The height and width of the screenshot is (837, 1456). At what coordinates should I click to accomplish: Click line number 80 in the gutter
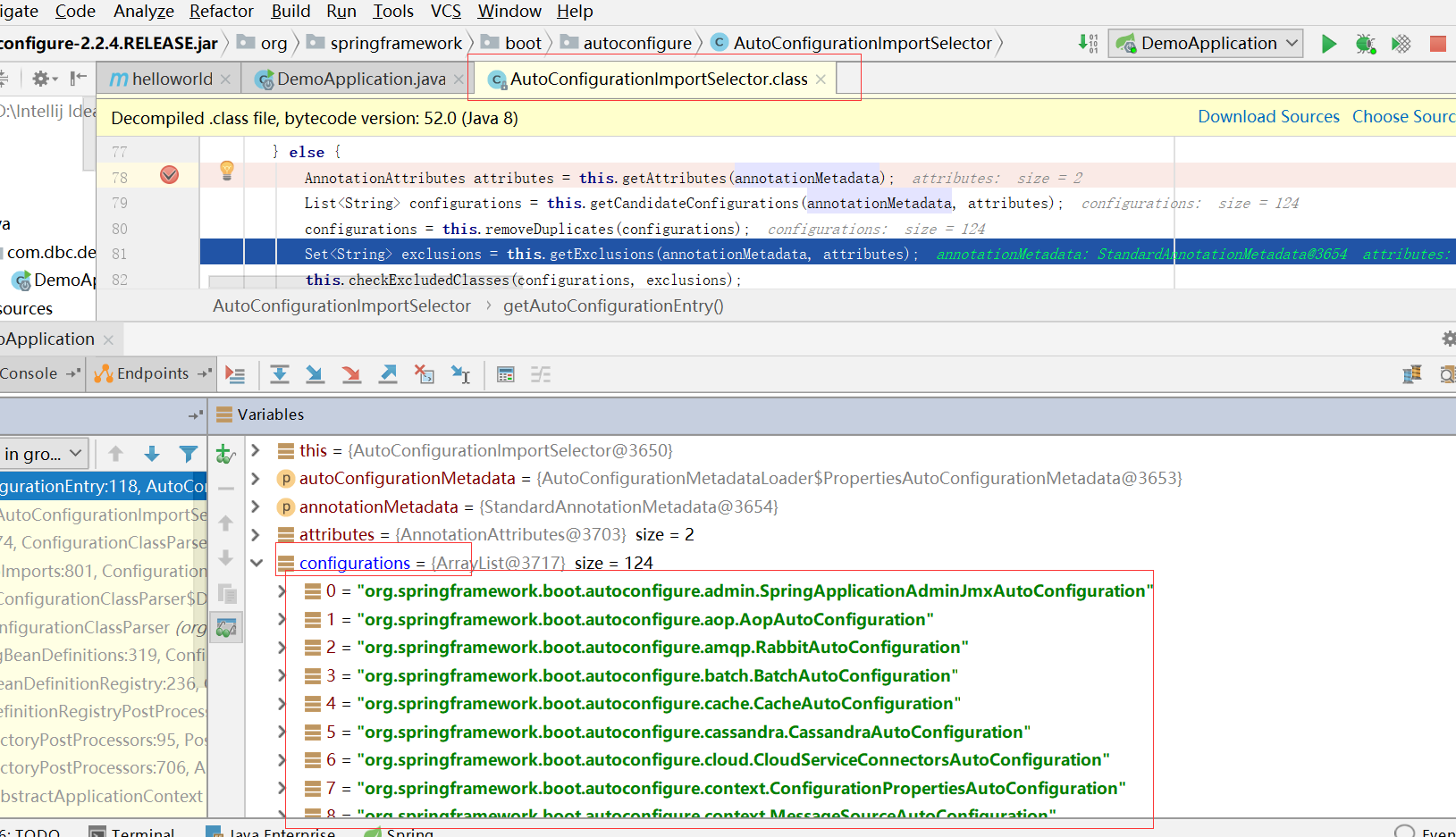tap(120, 229)
